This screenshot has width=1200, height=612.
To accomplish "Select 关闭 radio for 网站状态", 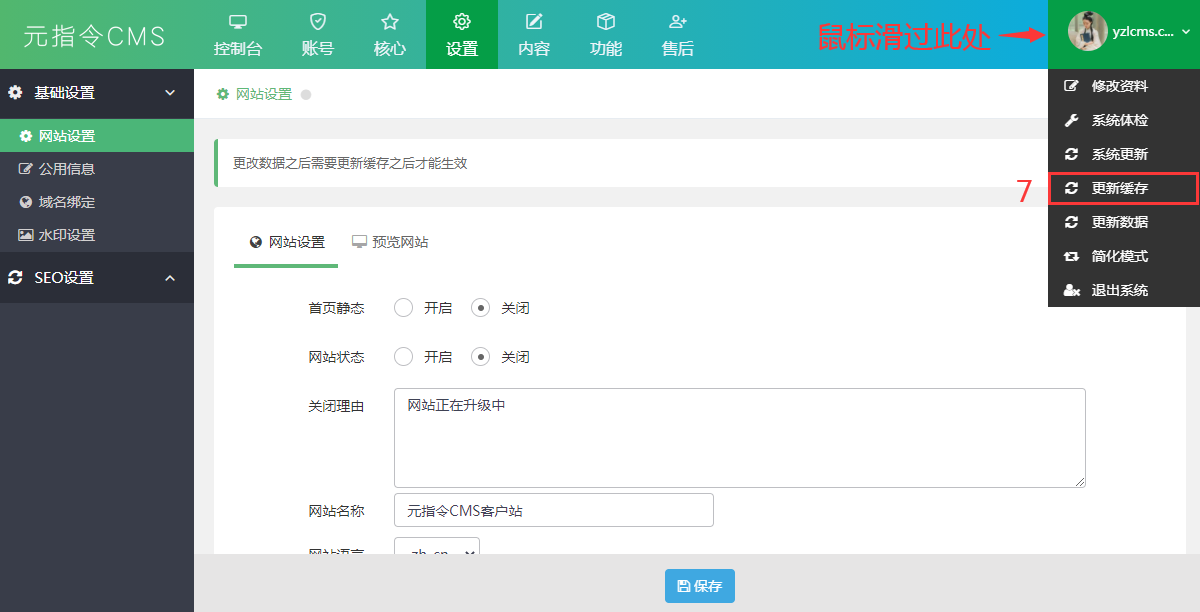I will (481, 357).
